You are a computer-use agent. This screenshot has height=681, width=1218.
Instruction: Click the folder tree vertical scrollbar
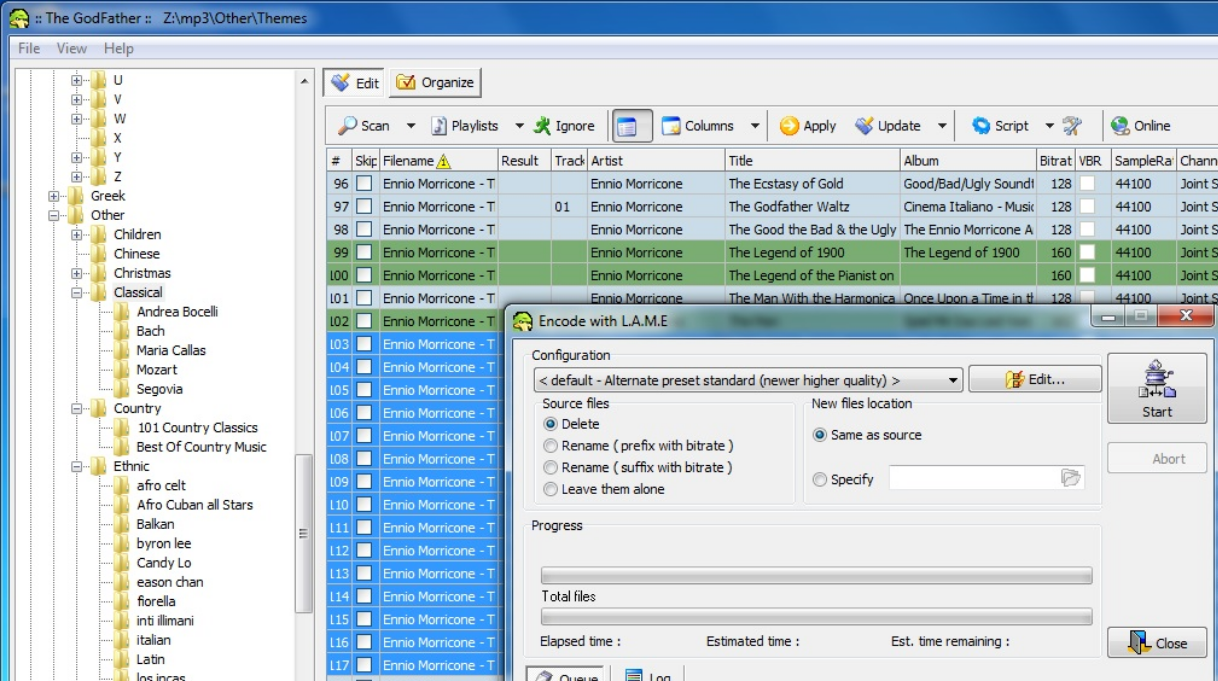(x=304, y=533)
